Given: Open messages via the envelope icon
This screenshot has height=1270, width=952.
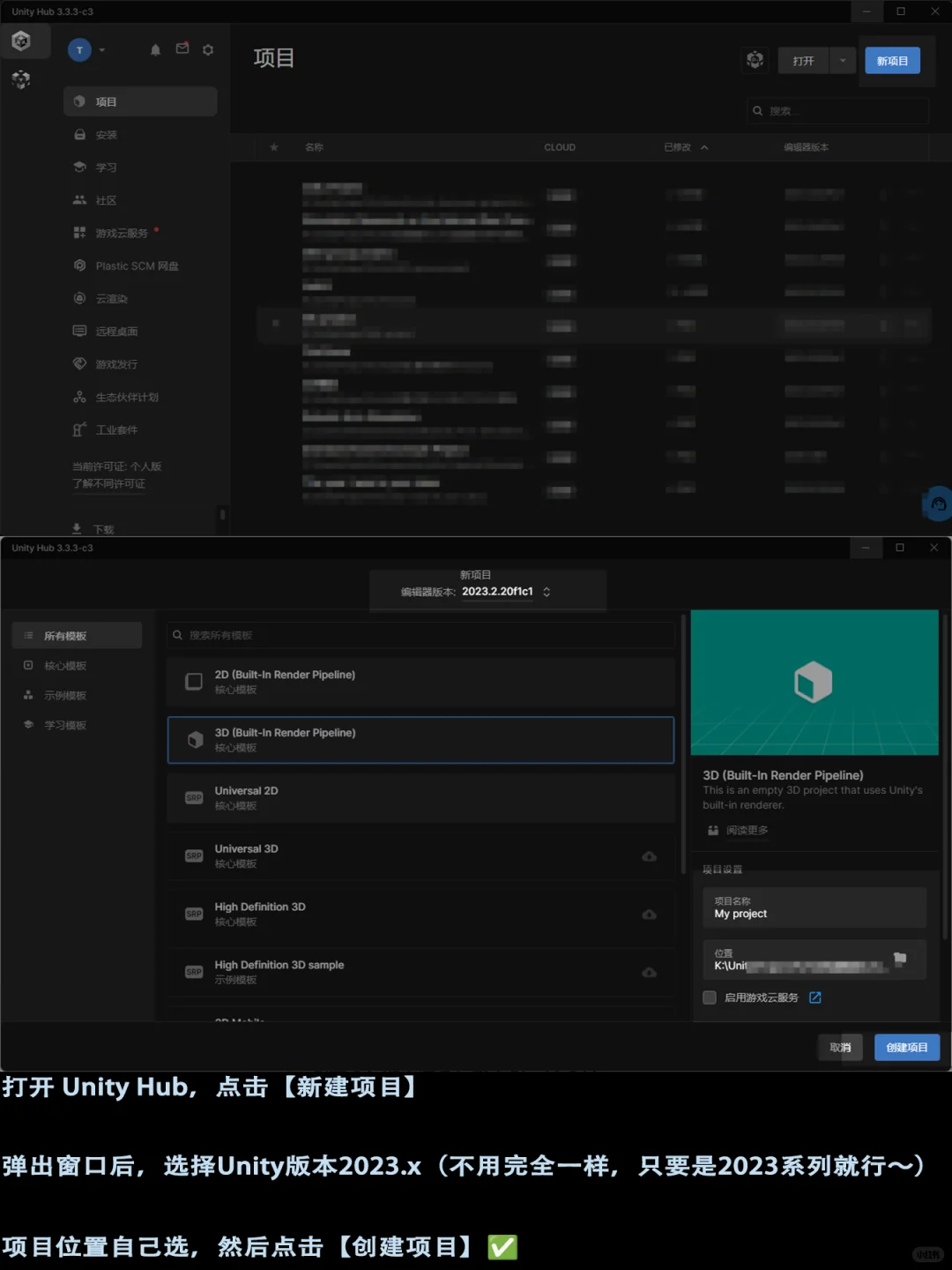Looking at the screenshot, I should [182, 49].
